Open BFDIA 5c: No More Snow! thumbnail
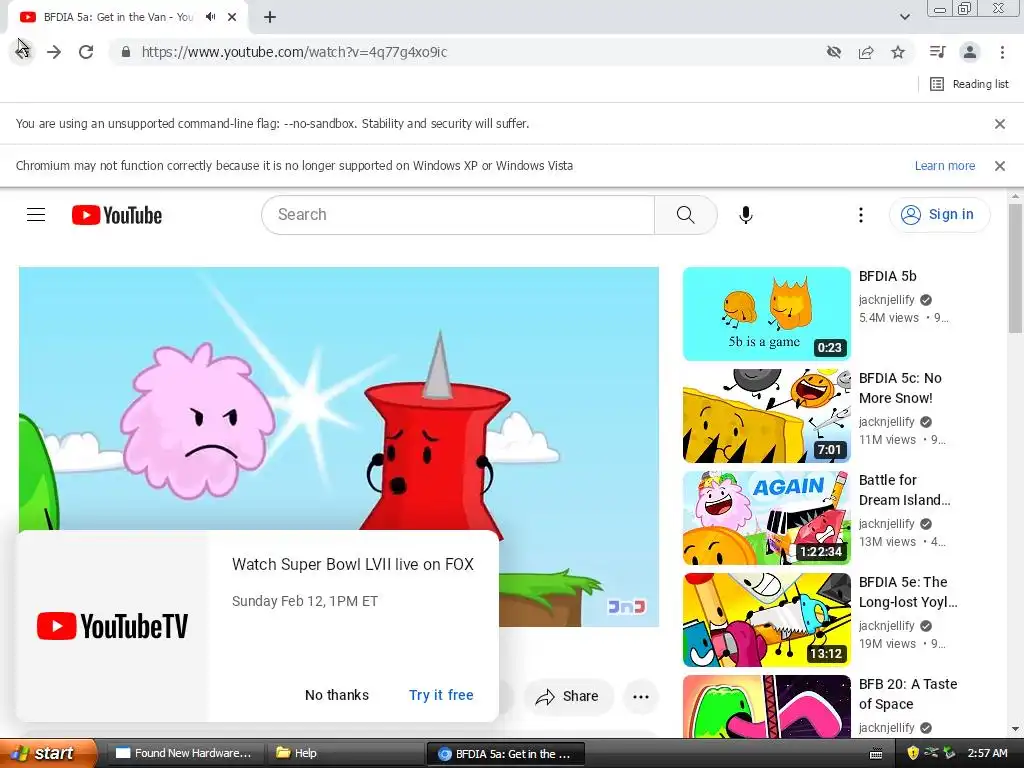The width and height of the screenshot is (1024, 768). pos(767,415)
